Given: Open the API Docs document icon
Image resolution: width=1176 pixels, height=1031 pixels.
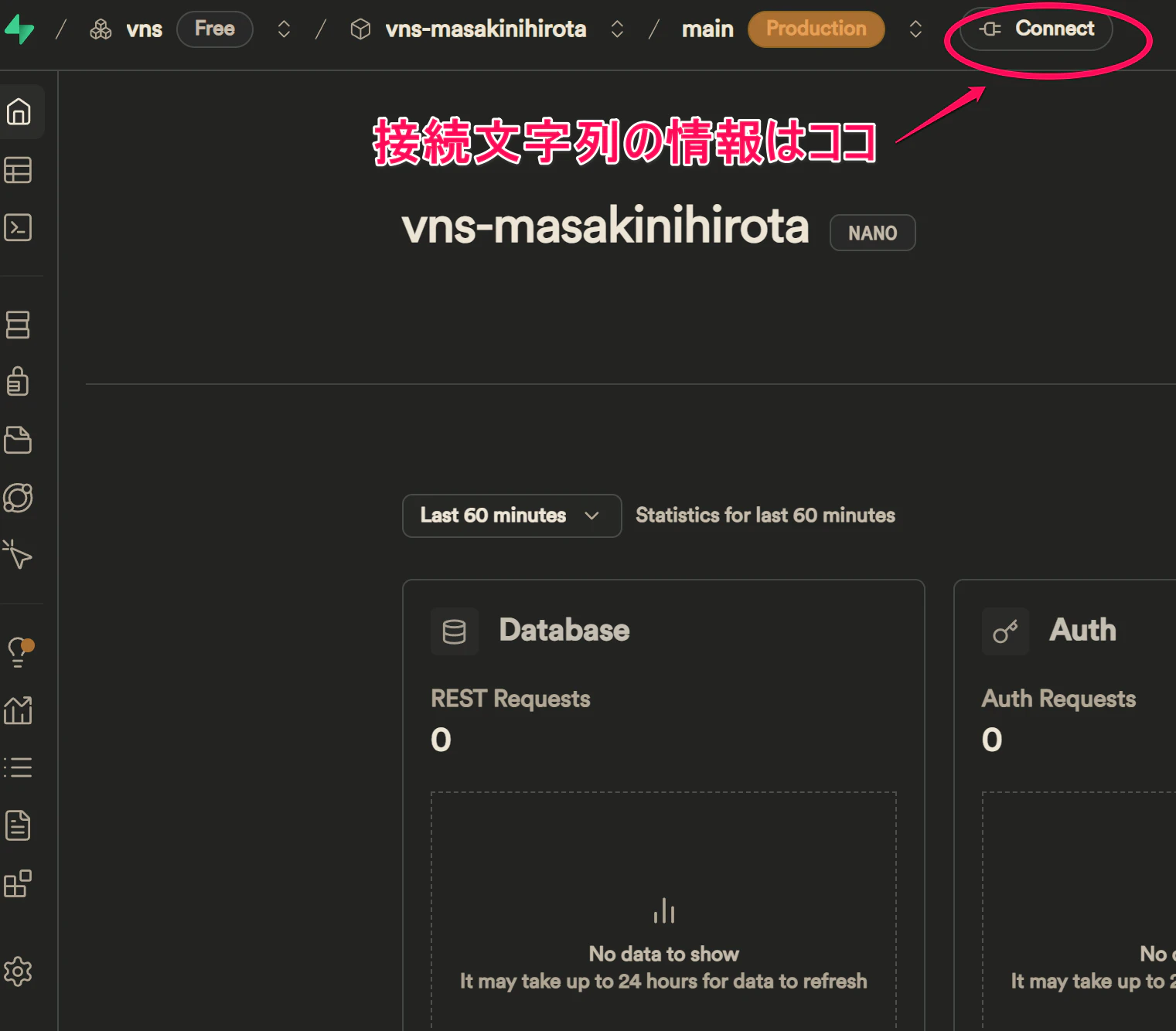Looking at the screenshot, I should click(18, 825).
